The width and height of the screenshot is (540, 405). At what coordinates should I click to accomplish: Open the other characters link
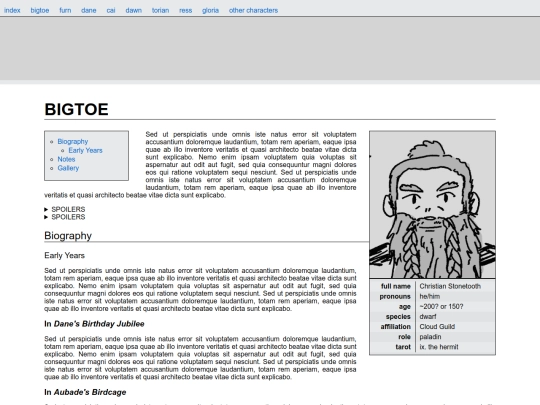point(253,10)
